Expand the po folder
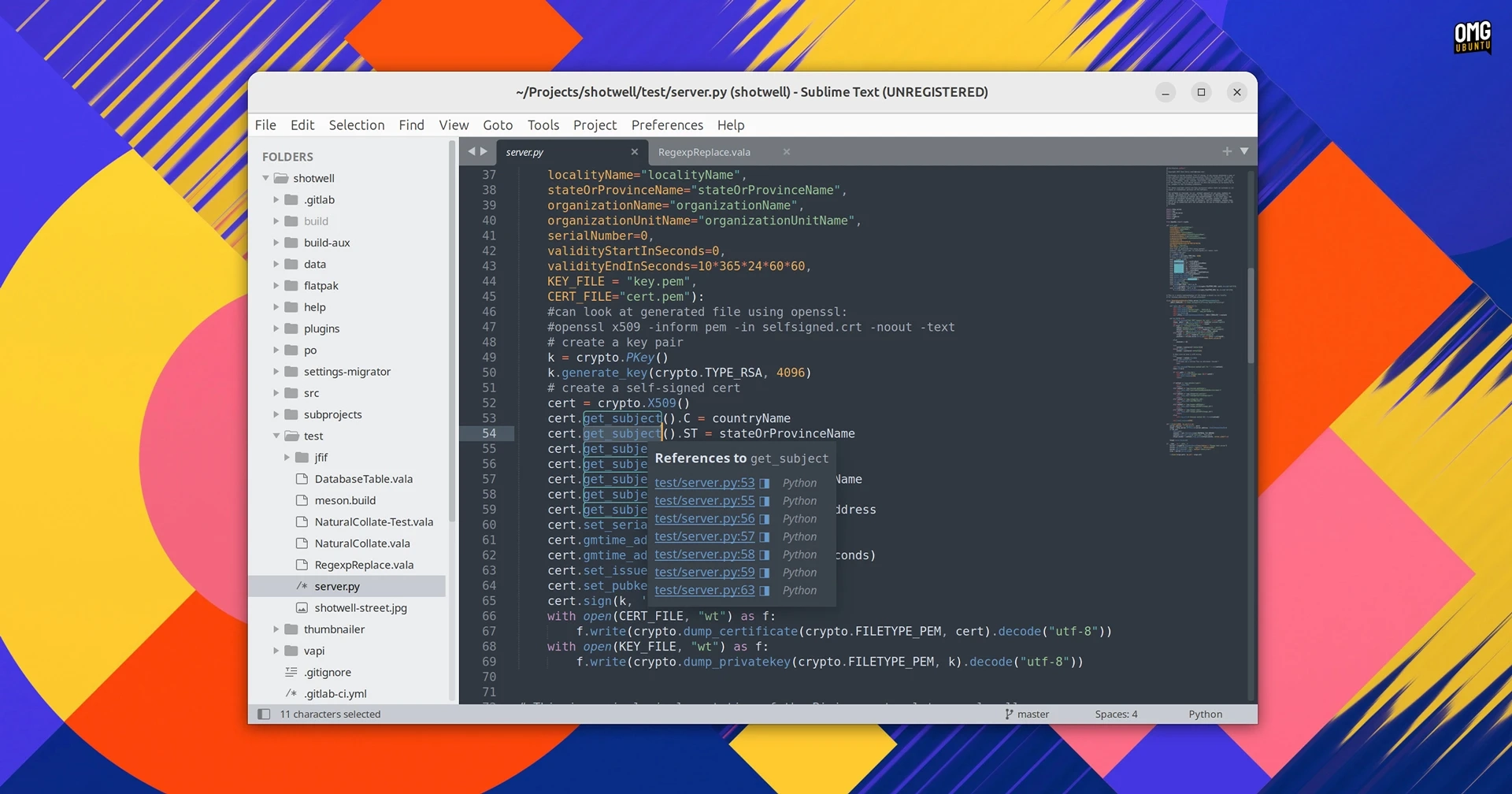1512x794 pixels. [x=276, y=351]
